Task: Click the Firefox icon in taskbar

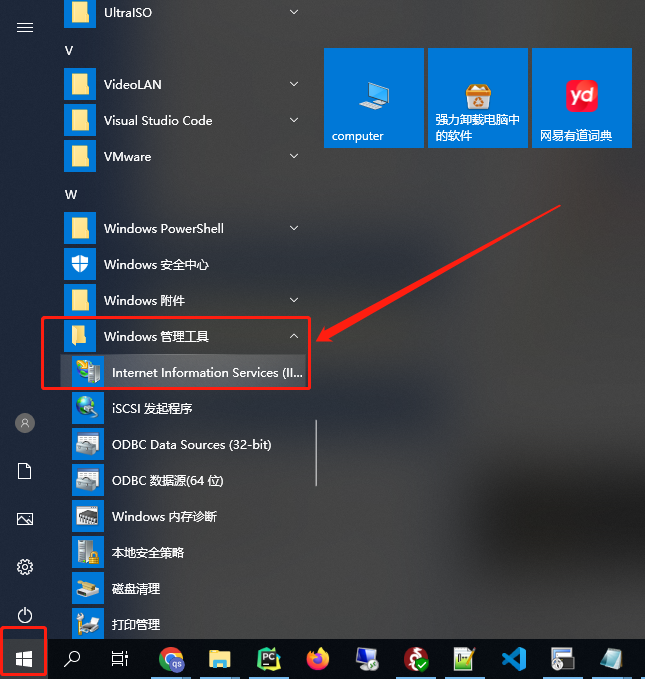Action: tap(318, 659)
